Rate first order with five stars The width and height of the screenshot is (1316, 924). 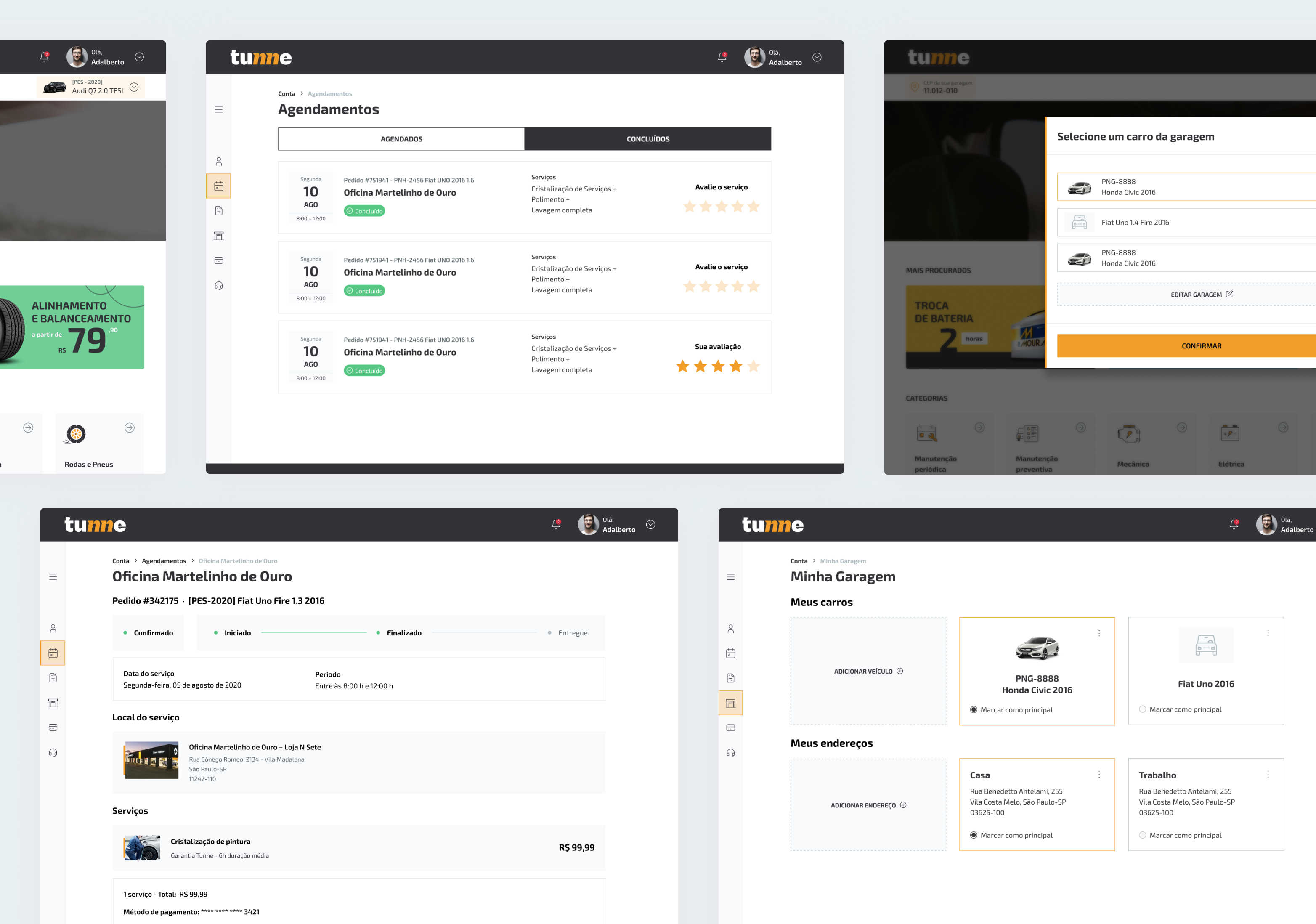tap(753, 206)
